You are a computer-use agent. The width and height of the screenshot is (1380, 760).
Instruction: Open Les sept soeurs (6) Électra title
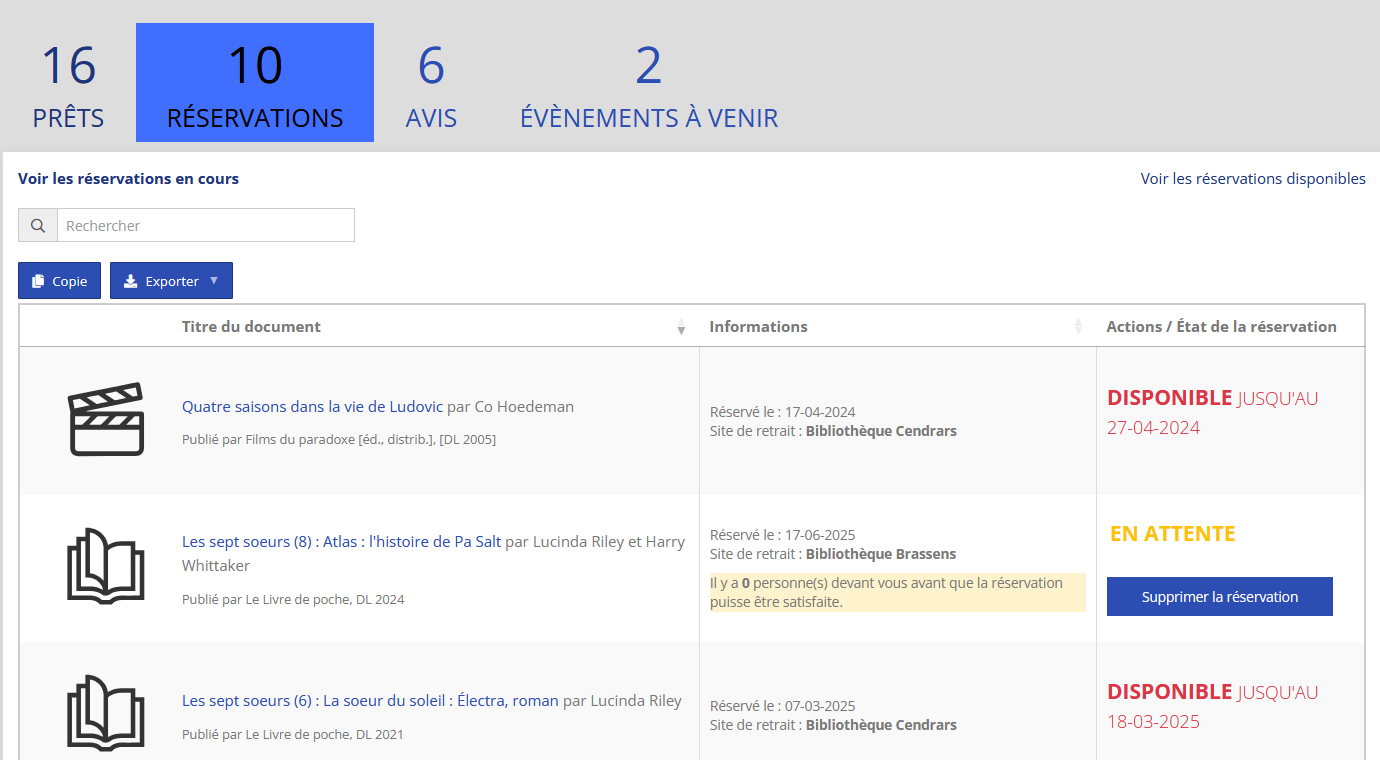[370, 701]
